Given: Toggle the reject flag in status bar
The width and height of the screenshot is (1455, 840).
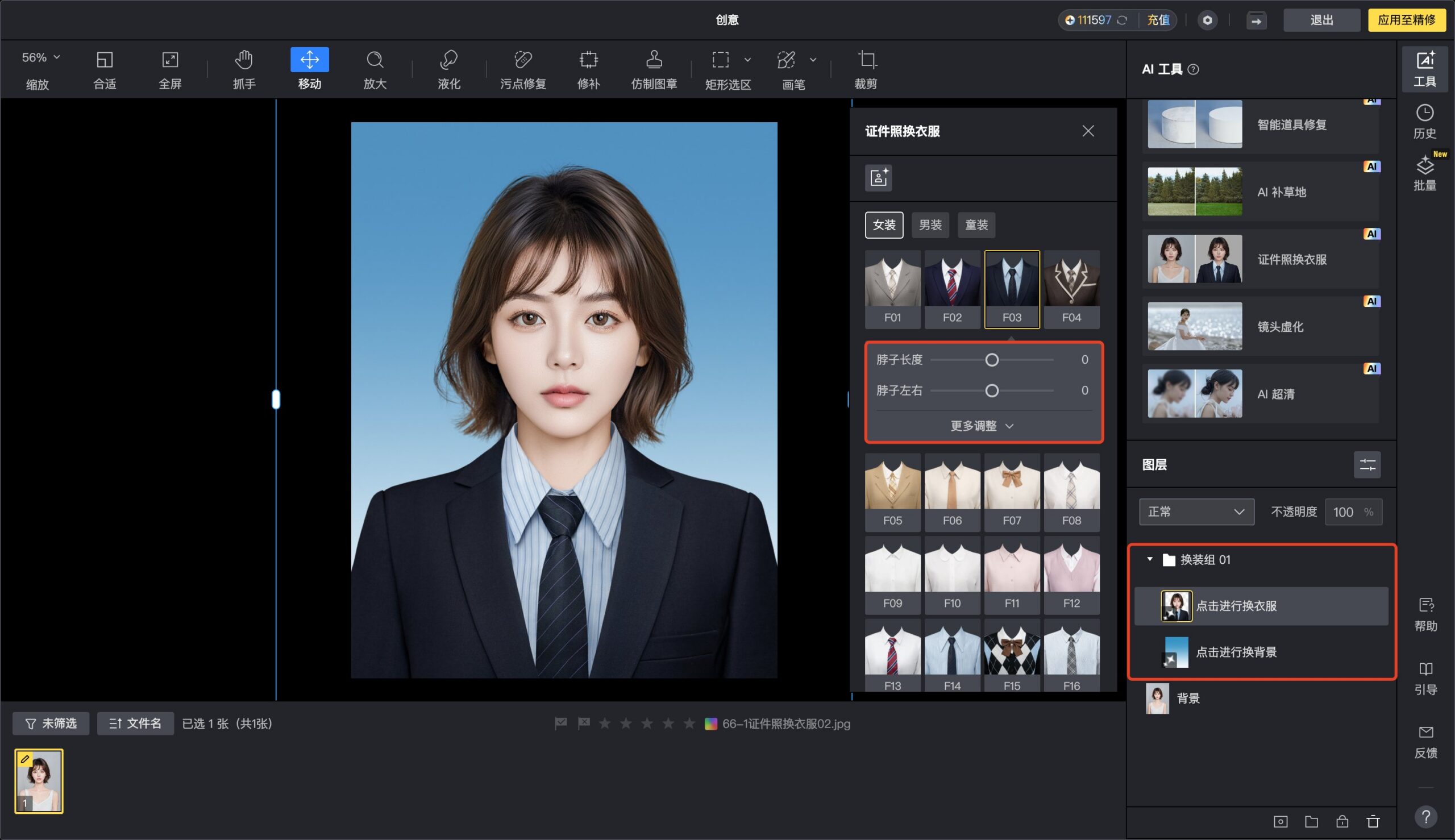Looking at the screenshot, I should pos(583,723).
